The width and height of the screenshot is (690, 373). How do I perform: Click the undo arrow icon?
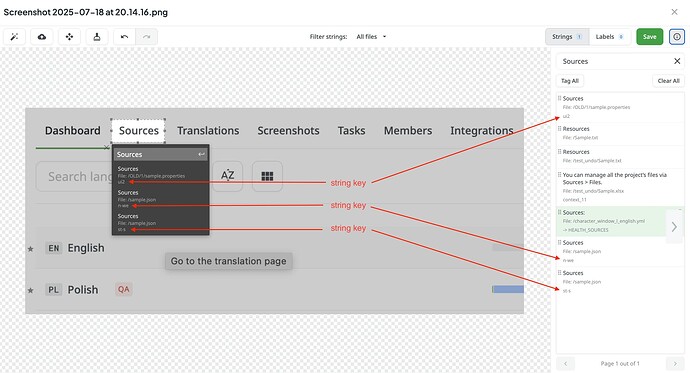tap(125, 37)
